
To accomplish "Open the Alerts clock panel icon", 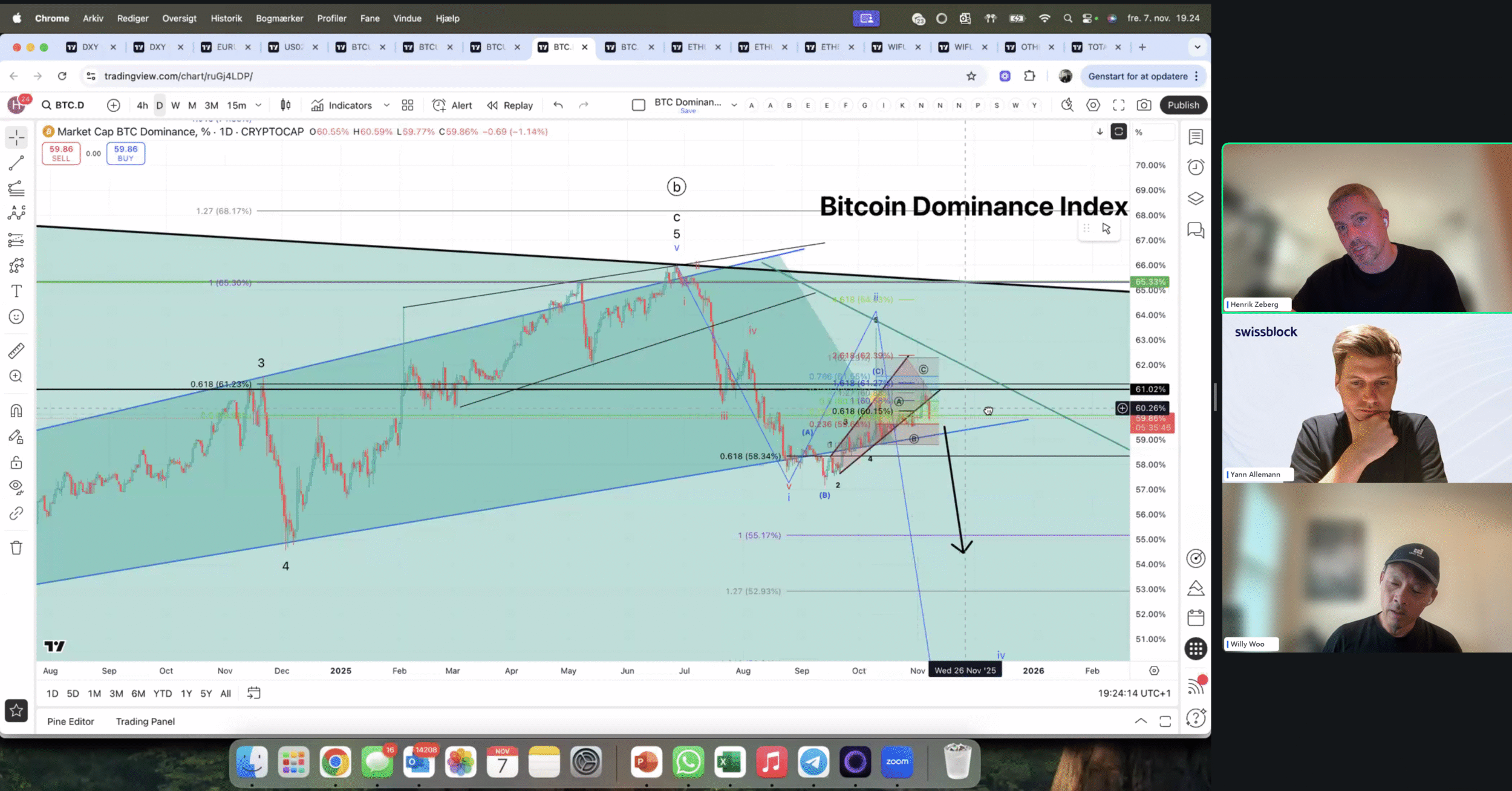I will 1196,167.
